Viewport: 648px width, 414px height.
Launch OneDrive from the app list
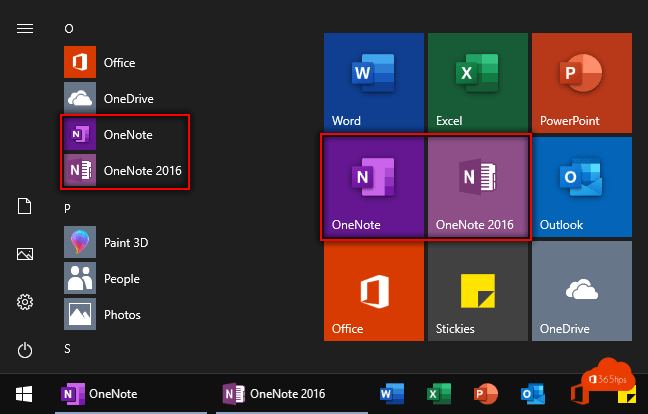109,98
